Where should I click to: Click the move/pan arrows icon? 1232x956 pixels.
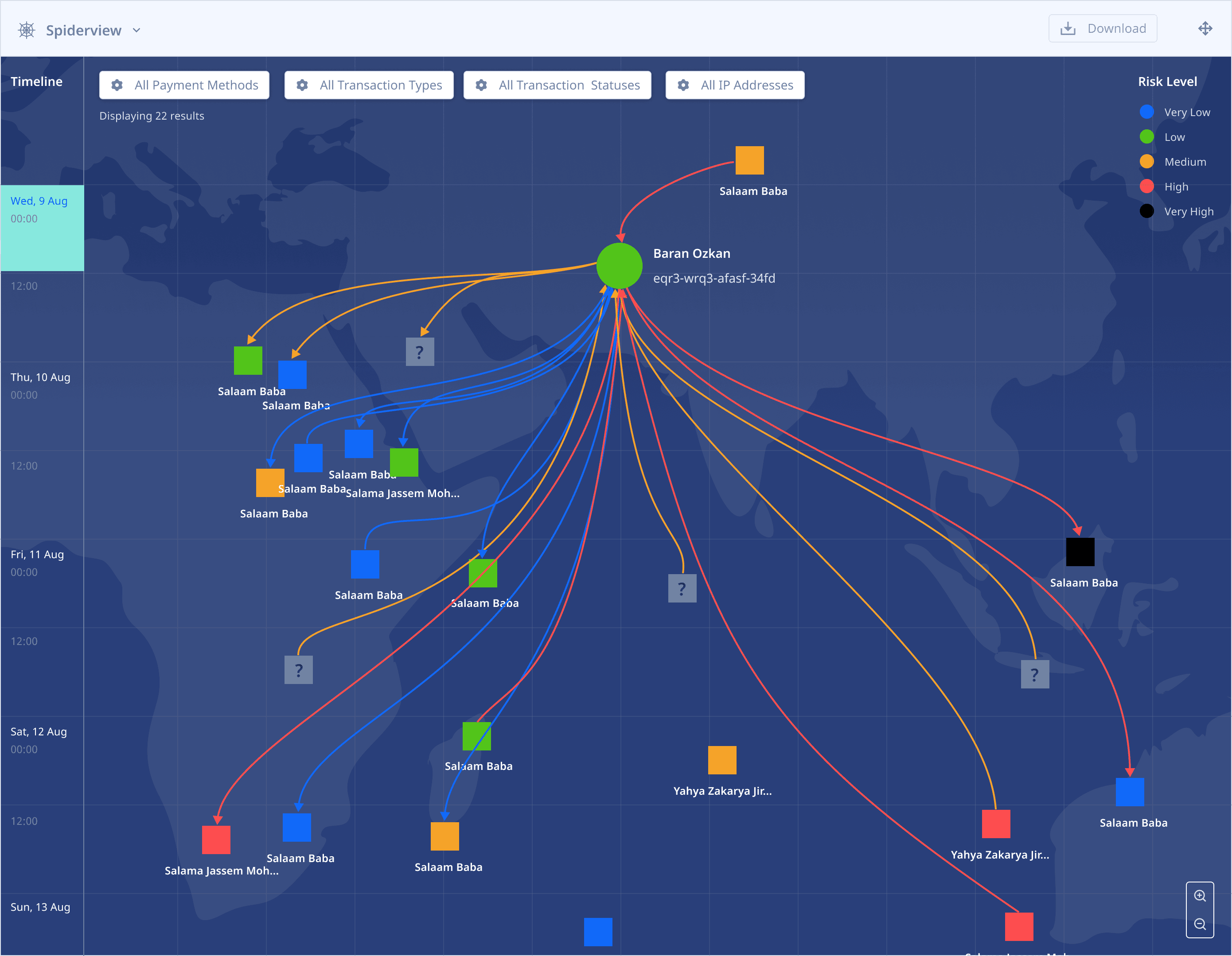point(1205,29)
